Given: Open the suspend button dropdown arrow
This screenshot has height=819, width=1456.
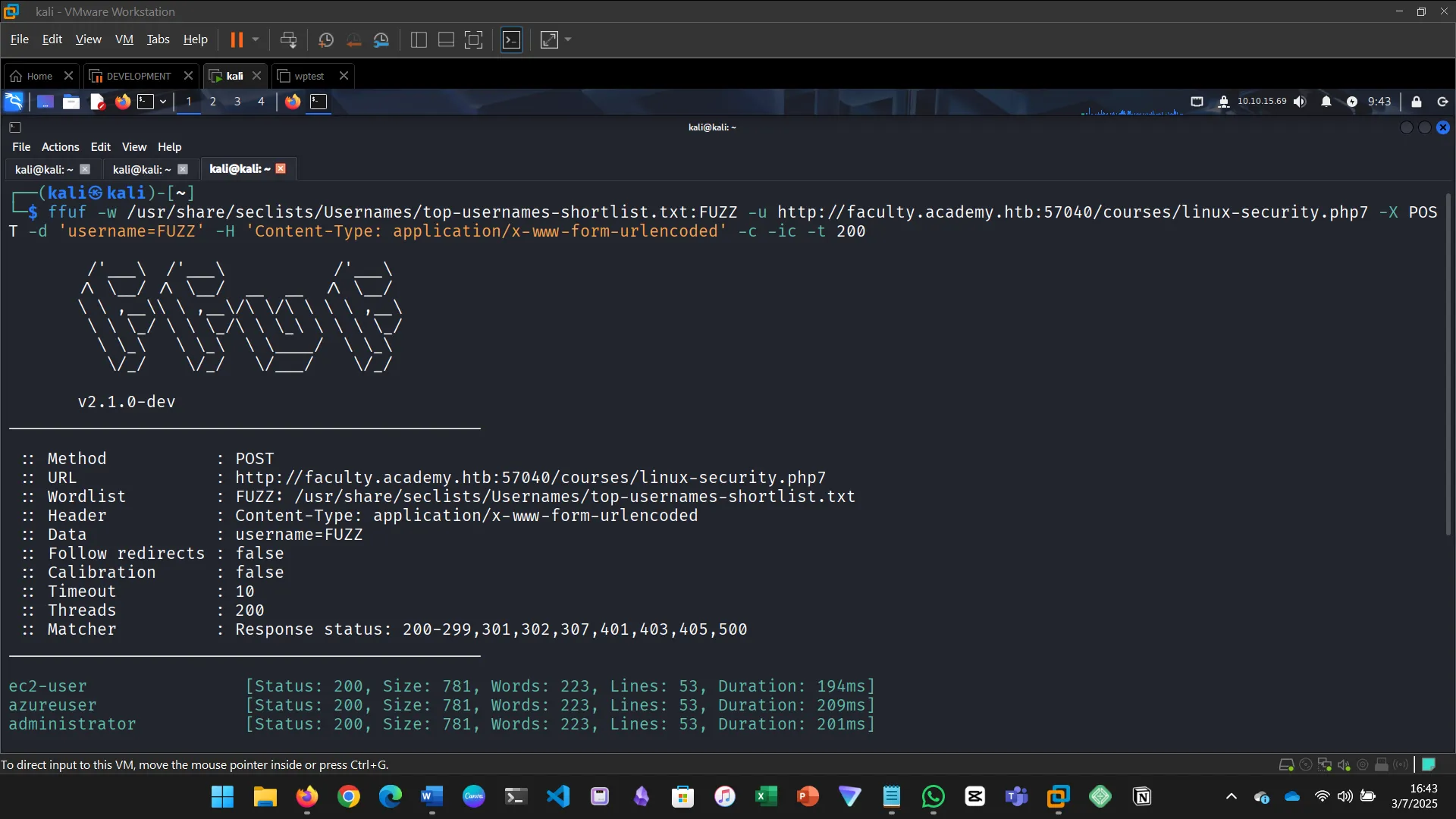Looking at the screenshot, I should pyautogui.click(x=256, y=39).
